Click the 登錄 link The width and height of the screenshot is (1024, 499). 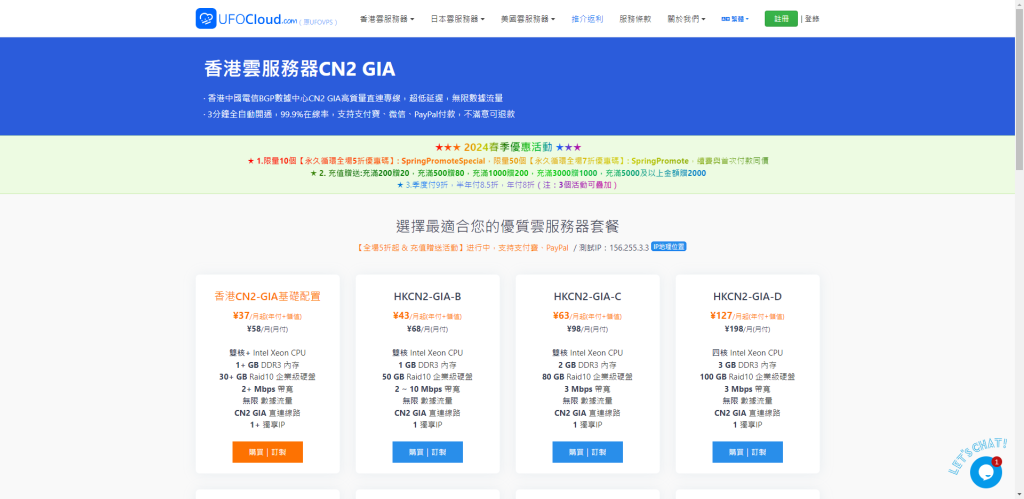[x=812, y=19]
